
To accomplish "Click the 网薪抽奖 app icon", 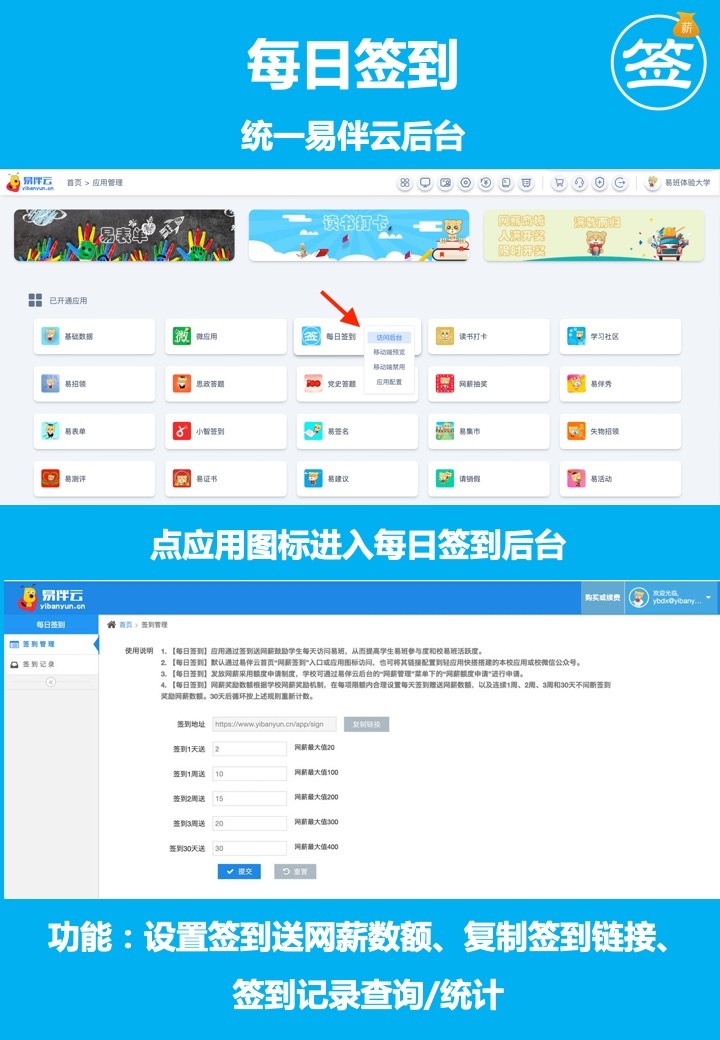I will [444, 384].
